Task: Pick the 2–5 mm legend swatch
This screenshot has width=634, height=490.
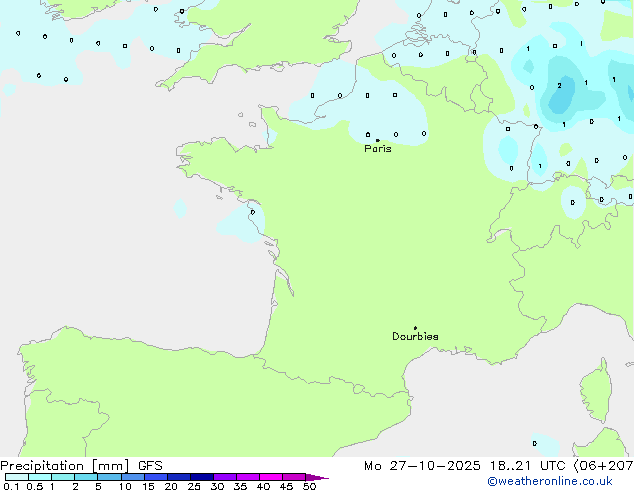Action: tap(86, 477)
